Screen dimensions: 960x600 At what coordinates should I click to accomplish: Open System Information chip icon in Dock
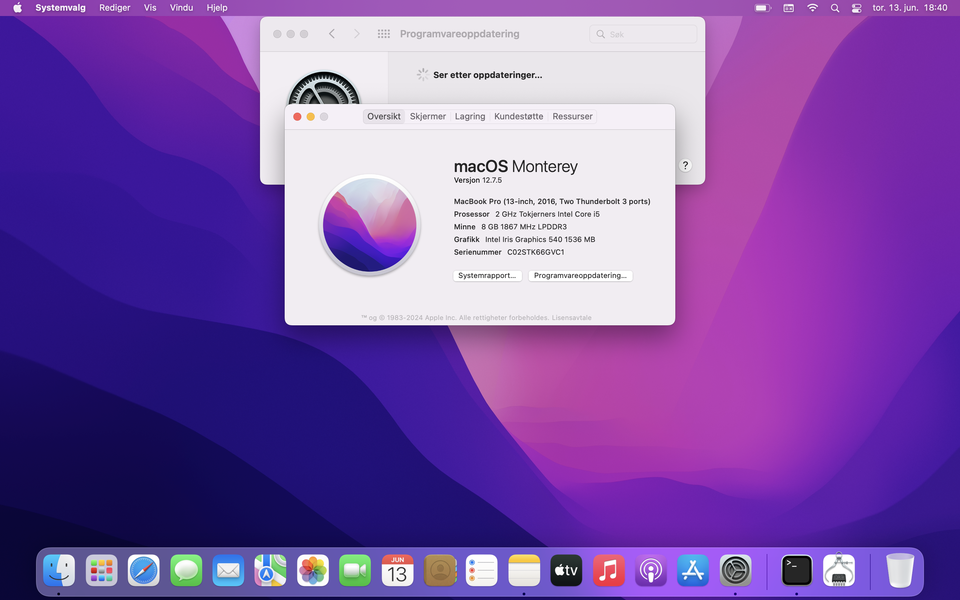point(839,571)
